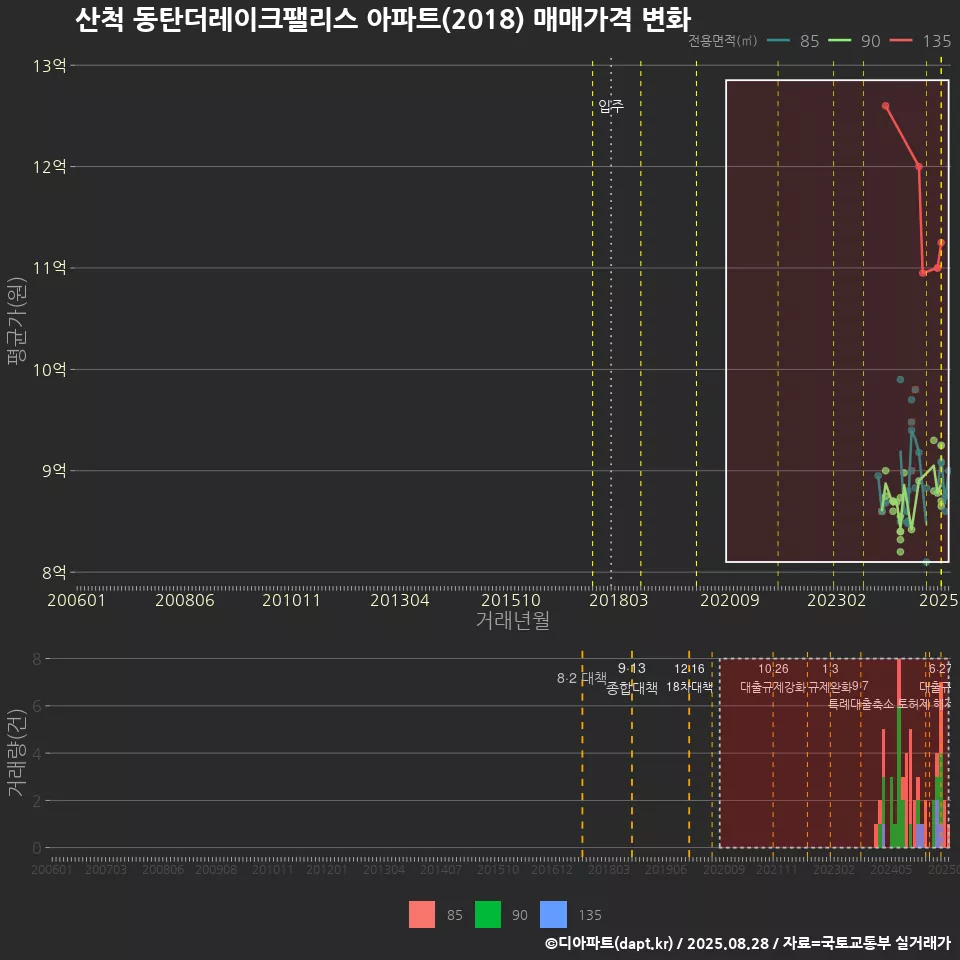
Task: Click the 평균가(원) axis title
Action: (17, 321)
